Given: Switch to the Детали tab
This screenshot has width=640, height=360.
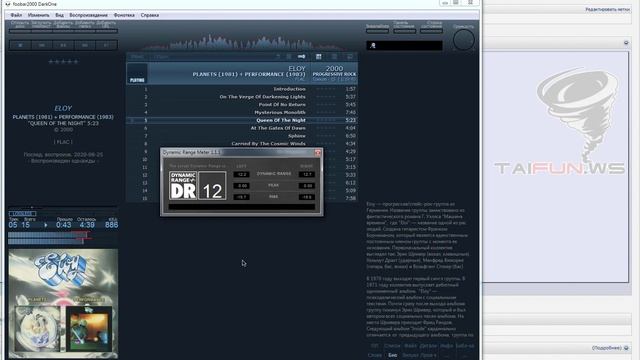Looking at the screenshot, I should click(x=428, y=346).
